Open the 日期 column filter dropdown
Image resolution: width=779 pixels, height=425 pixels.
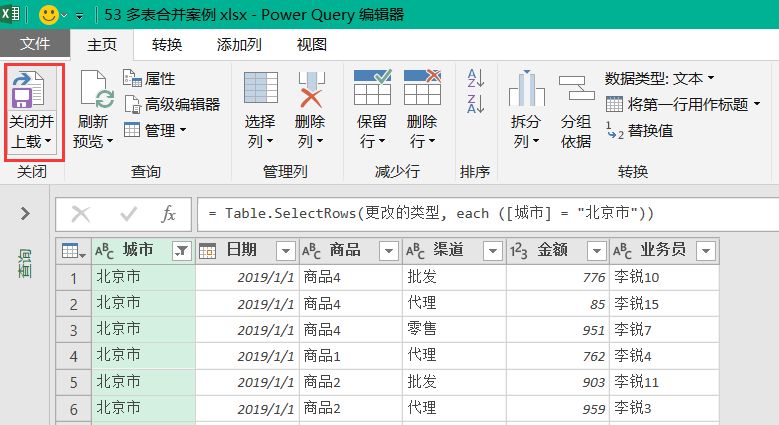click(286, 251)
